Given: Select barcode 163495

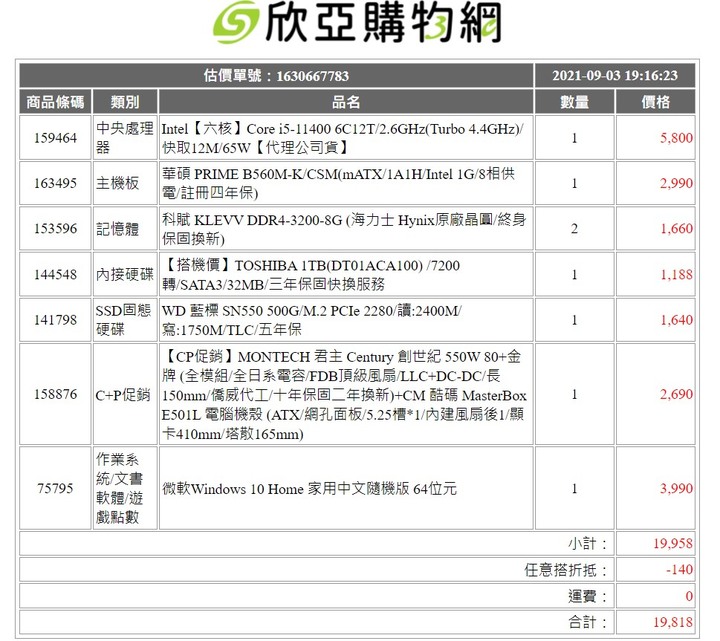Looking at the screenshot, I should pyautogui.click(x=55, y=183).
